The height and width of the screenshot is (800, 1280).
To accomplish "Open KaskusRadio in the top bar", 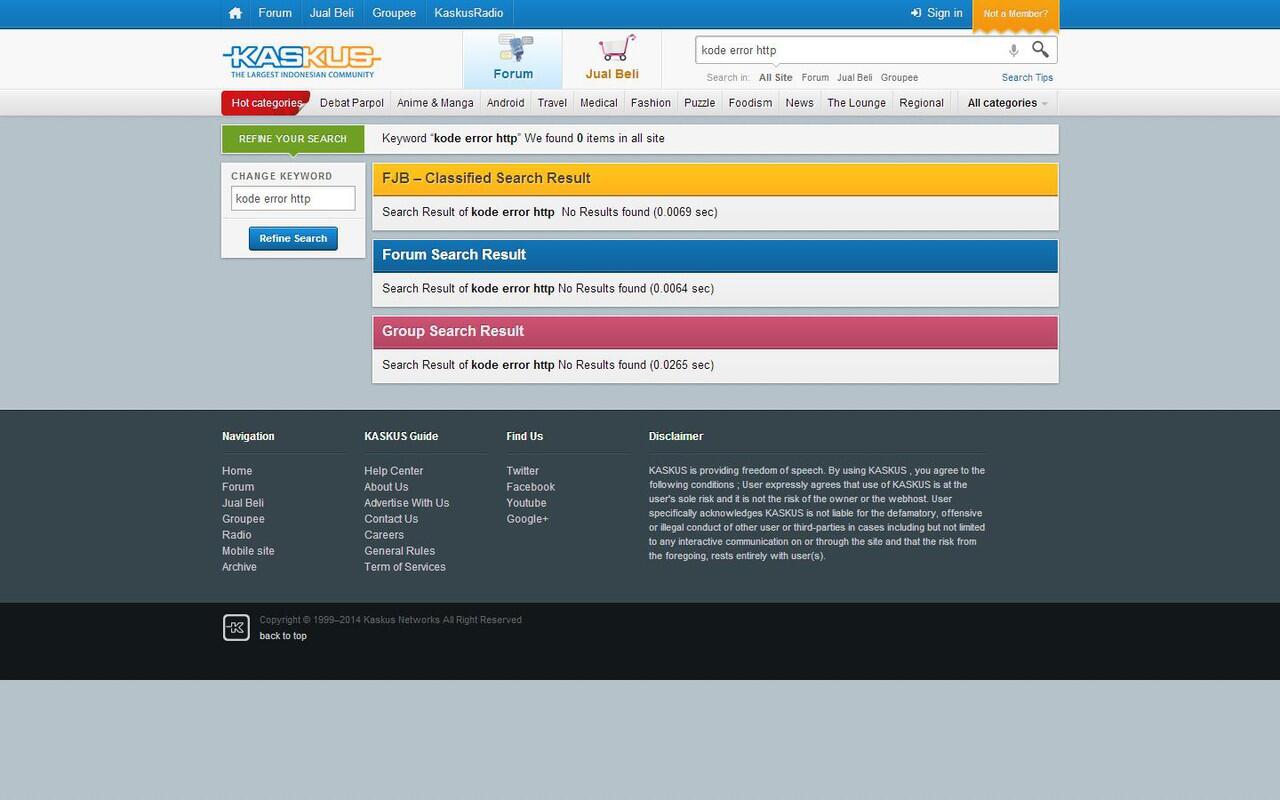I will (x=469, y=13).
